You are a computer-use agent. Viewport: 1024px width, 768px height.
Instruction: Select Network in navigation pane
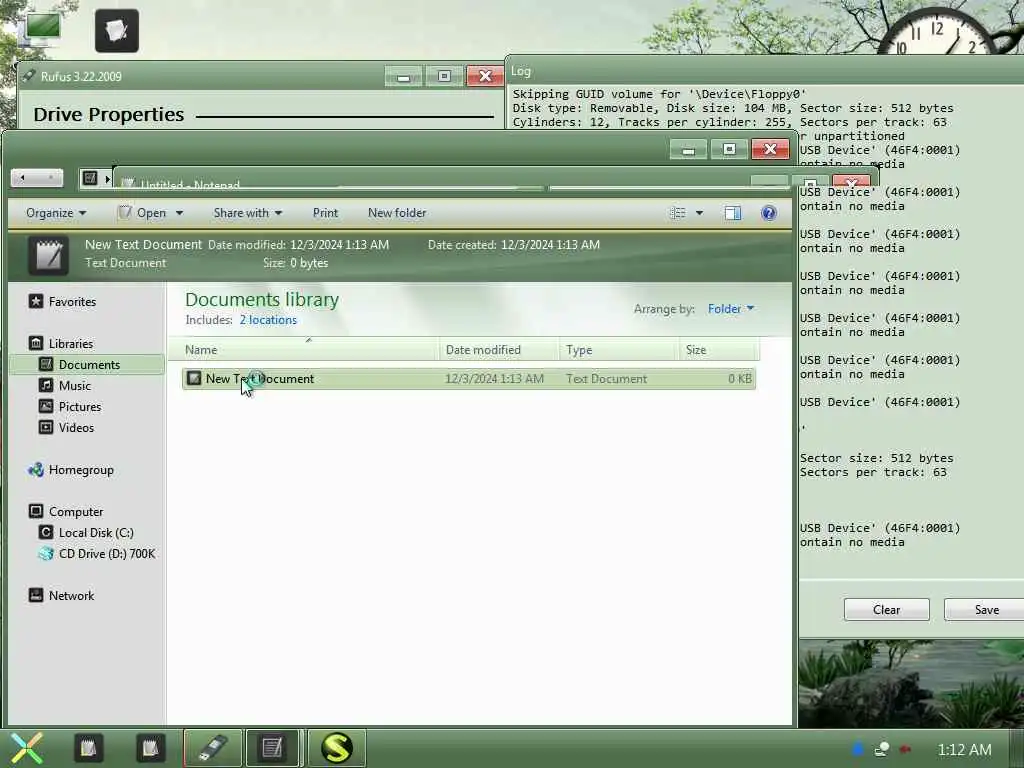[x=71, y=596]
